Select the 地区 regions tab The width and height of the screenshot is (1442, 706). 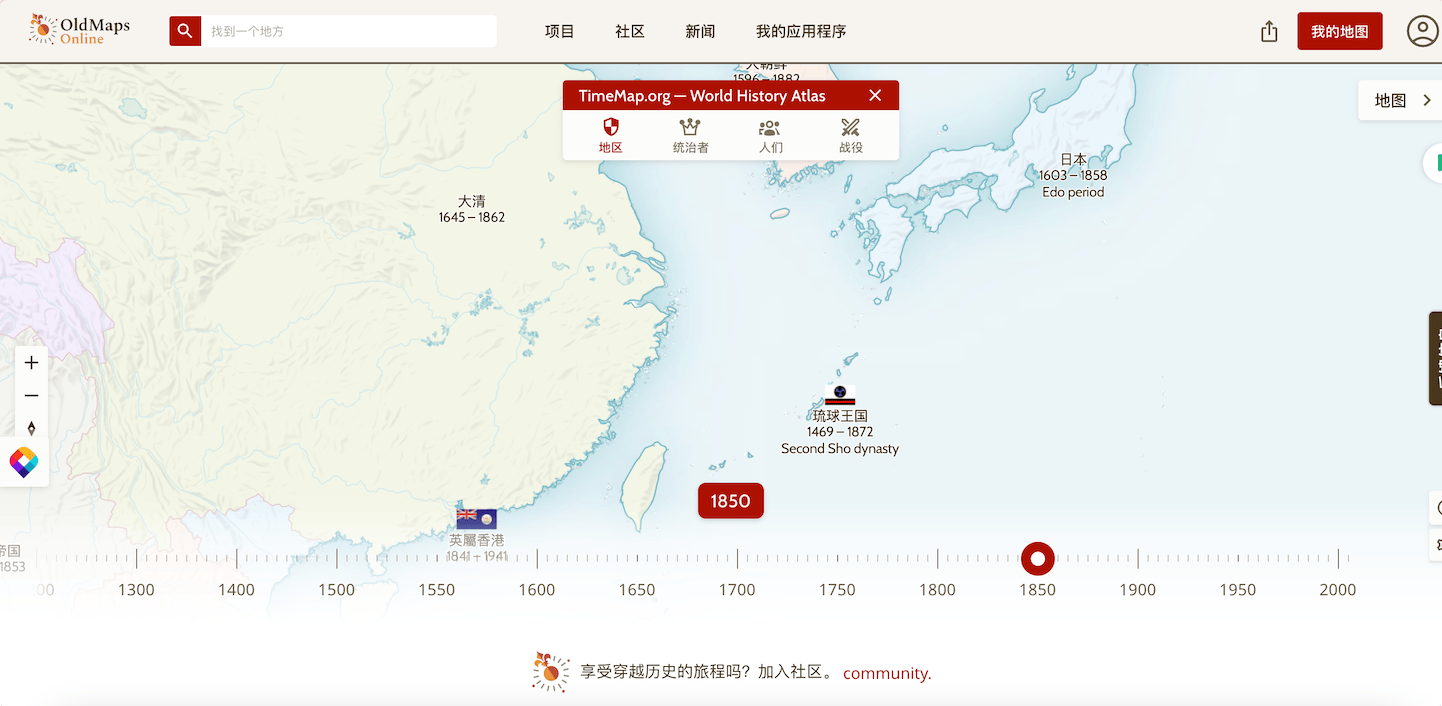610,135
